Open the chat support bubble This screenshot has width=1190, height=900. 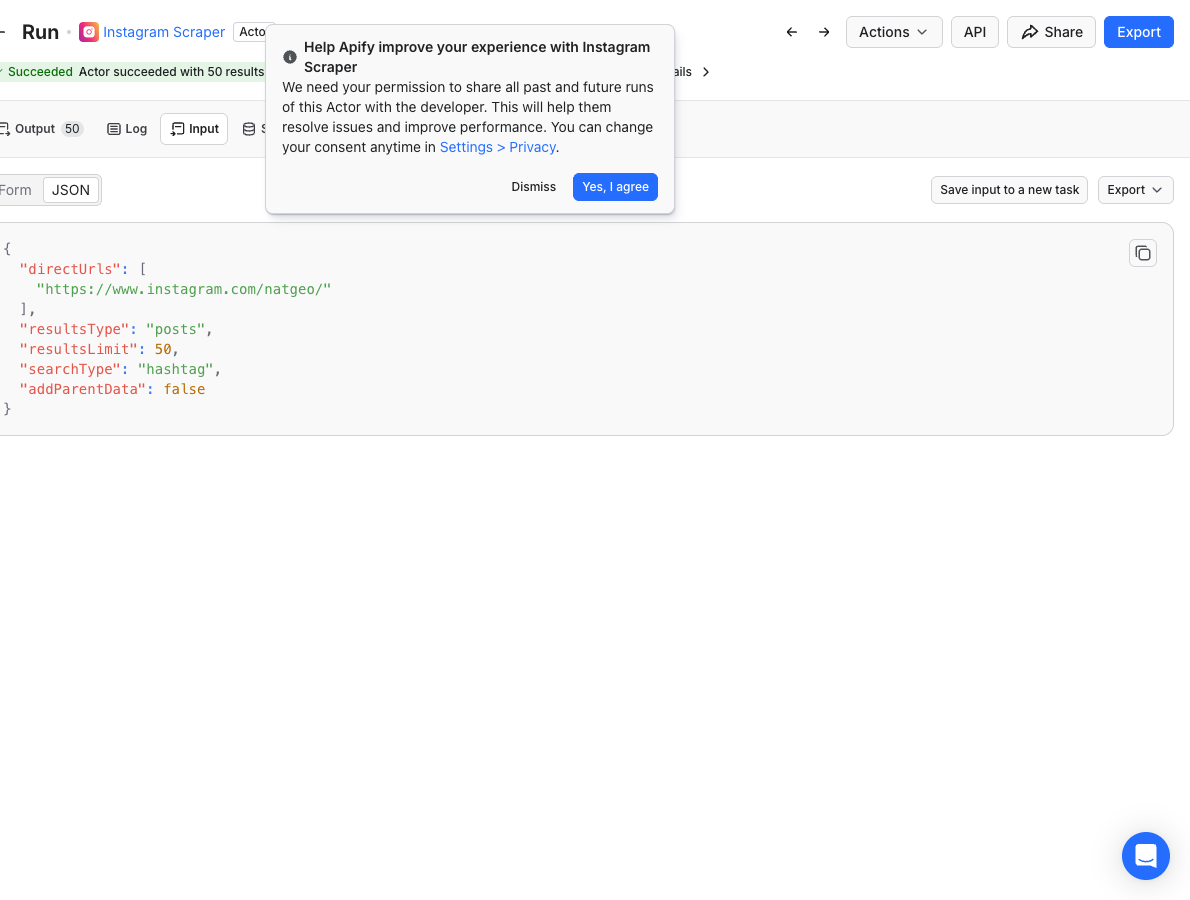click(1145, 856)
